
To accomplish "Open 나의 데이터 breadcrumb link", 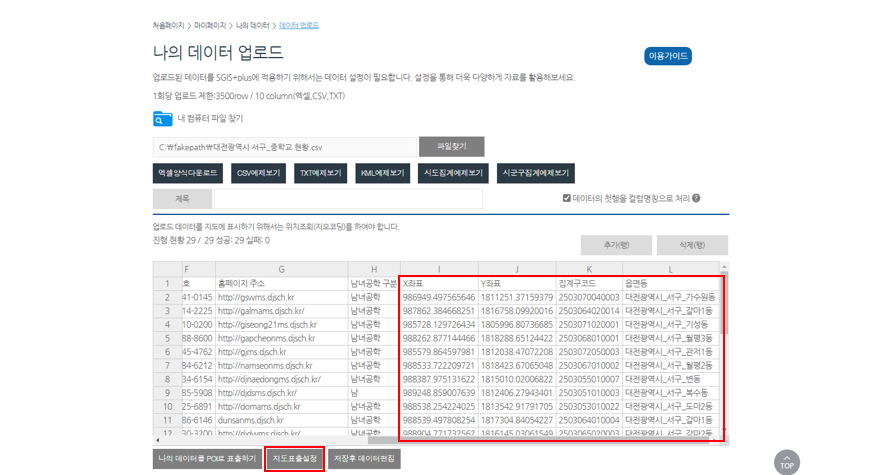I will click(252, 25).
